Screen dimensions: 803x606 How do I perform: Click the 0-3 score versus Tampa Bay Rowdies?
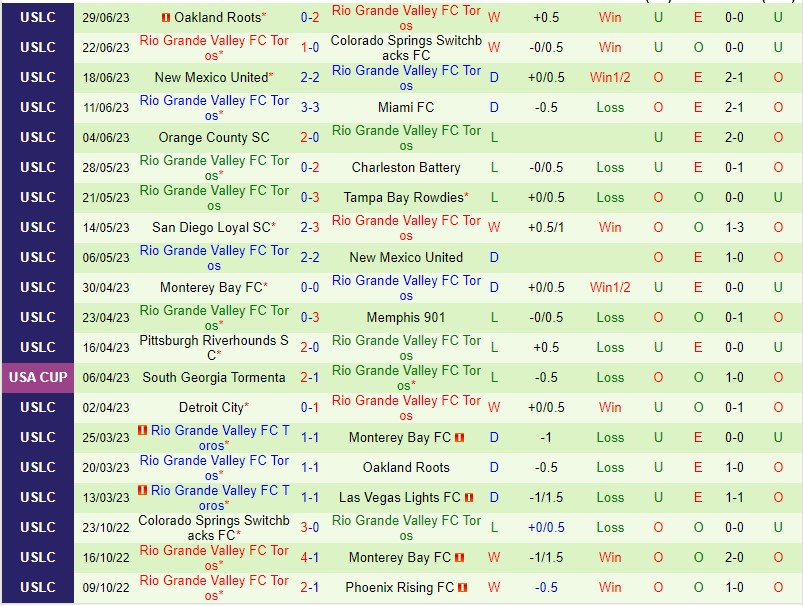(x=310, y=197)
